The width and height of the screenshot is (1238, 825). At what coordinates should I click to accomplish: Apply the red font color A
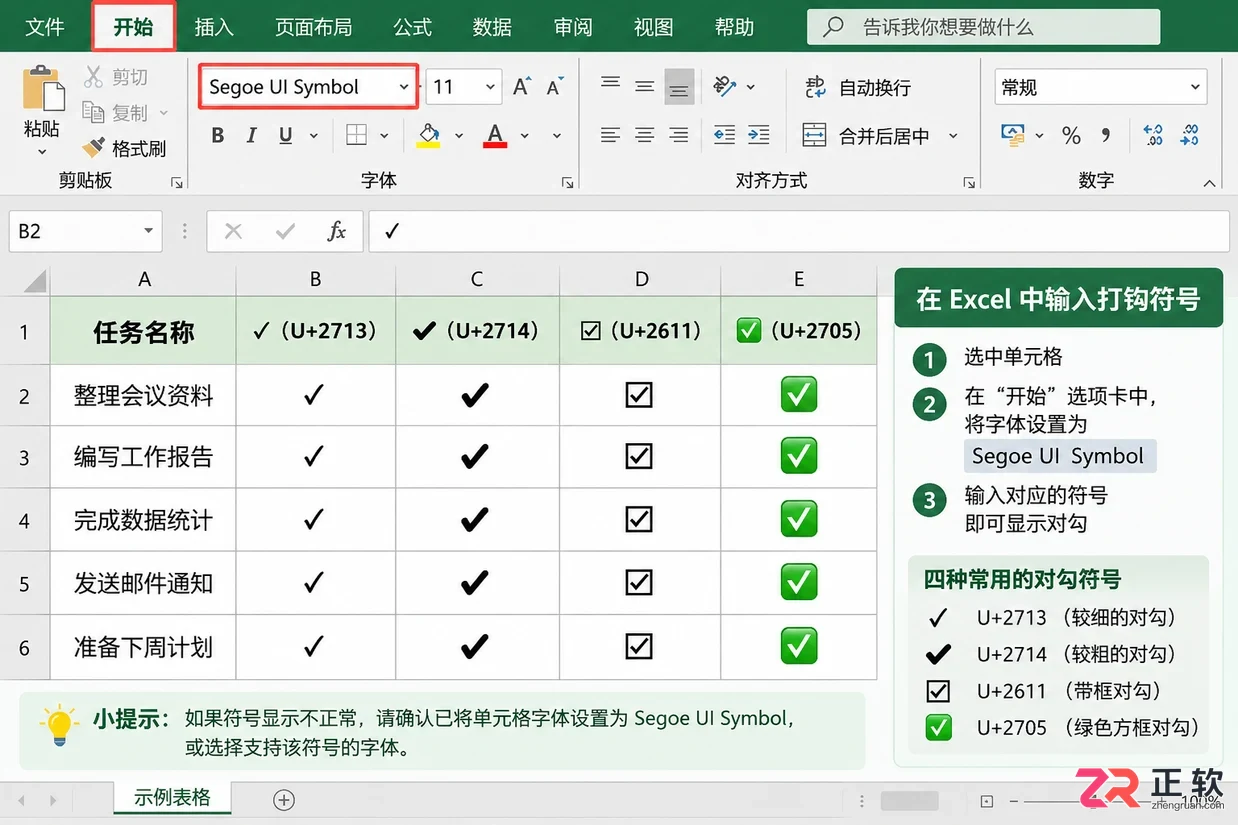coord(495,135)
